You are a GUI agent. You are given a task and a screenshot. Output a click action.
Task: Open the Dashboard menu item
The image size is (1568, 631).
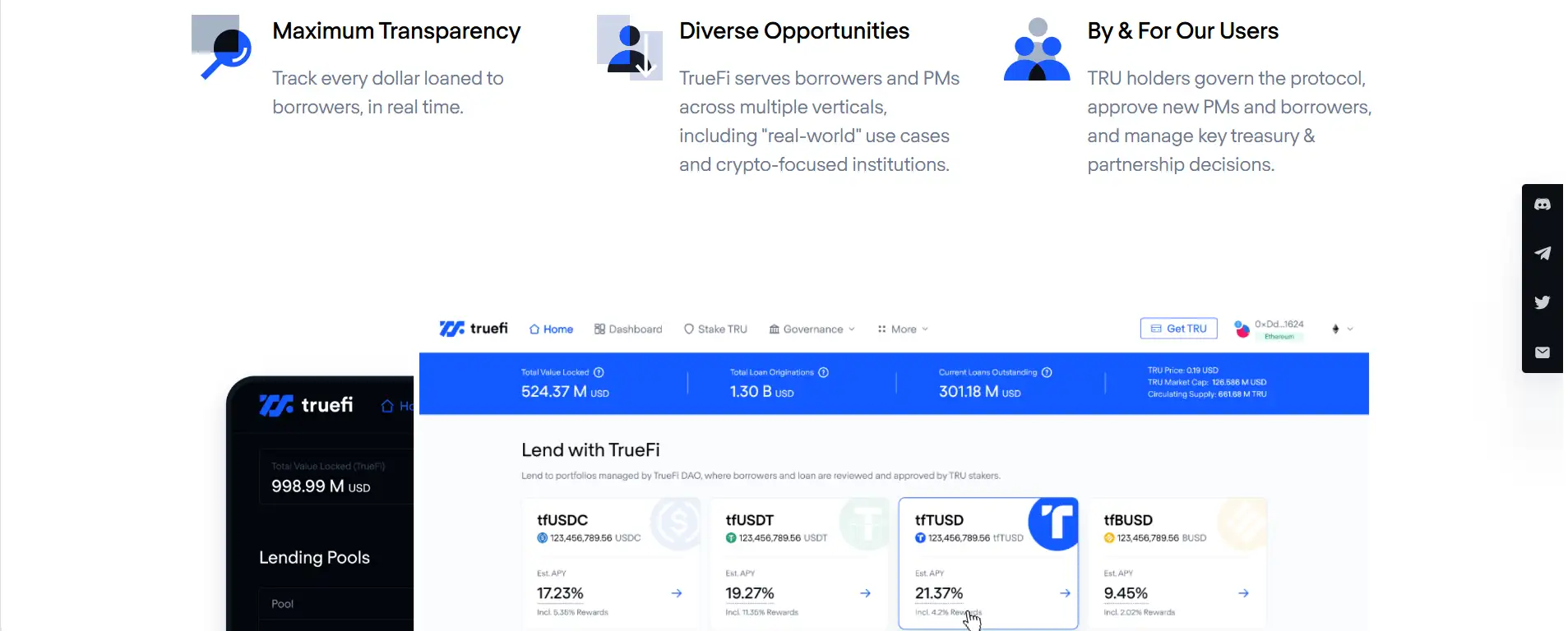click(x=628, y=329)
